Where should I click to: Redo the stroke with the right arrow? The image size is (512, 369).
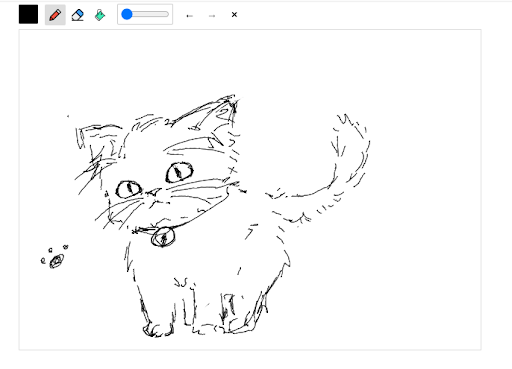212,15
